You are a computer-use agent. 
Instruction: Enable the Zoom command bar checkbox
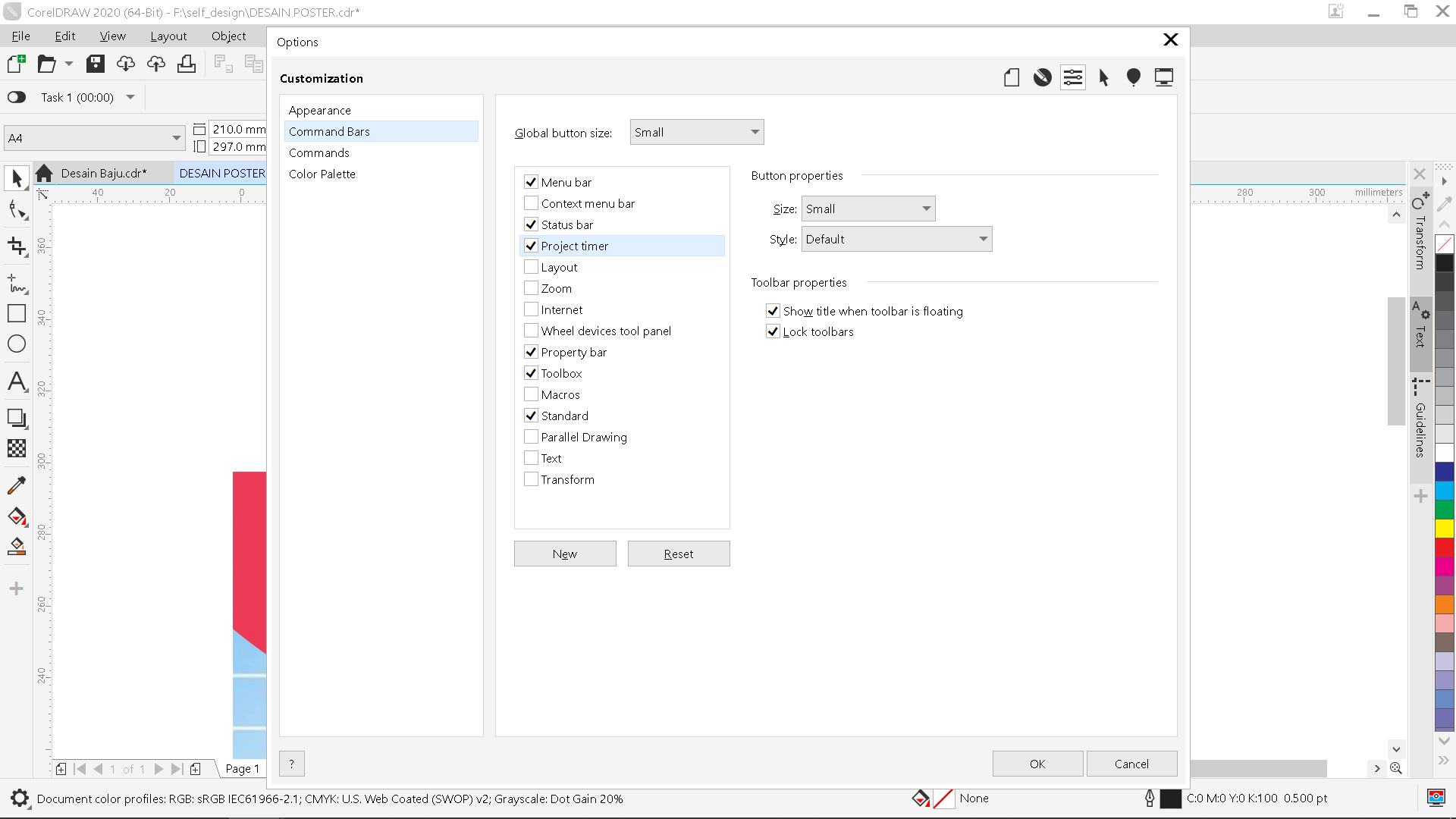[532, 288]
